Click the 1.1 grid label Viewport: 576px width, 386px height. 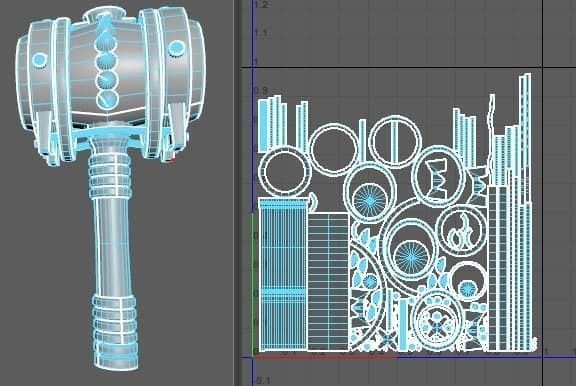click(260, 33)
